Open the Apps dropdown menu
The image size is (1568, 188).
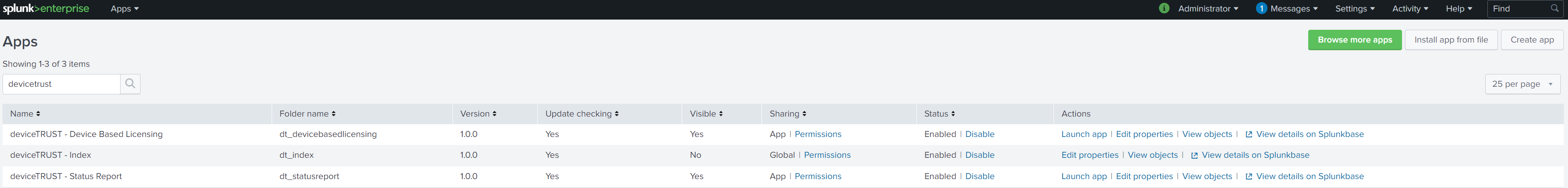(x=124, y=9)
